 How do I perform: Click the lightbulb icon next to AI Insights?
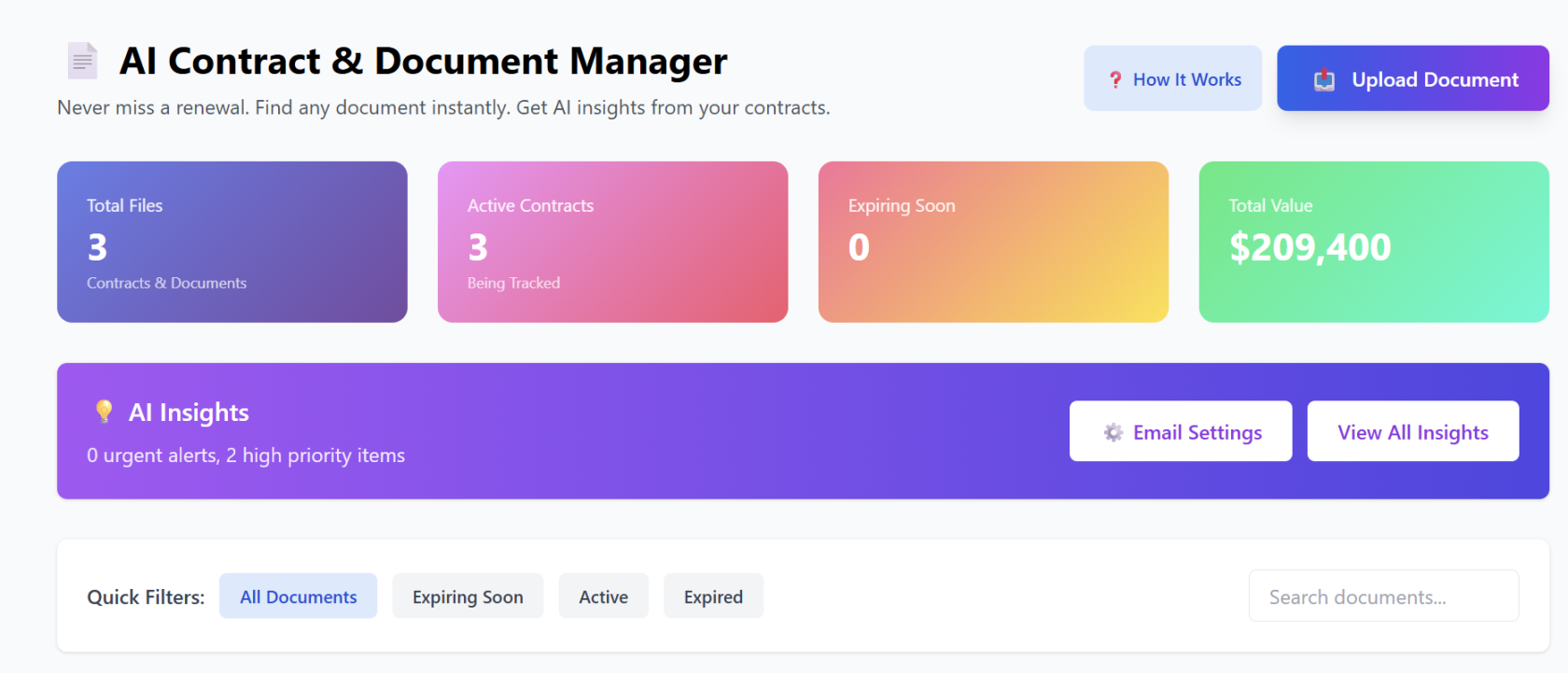104,412
